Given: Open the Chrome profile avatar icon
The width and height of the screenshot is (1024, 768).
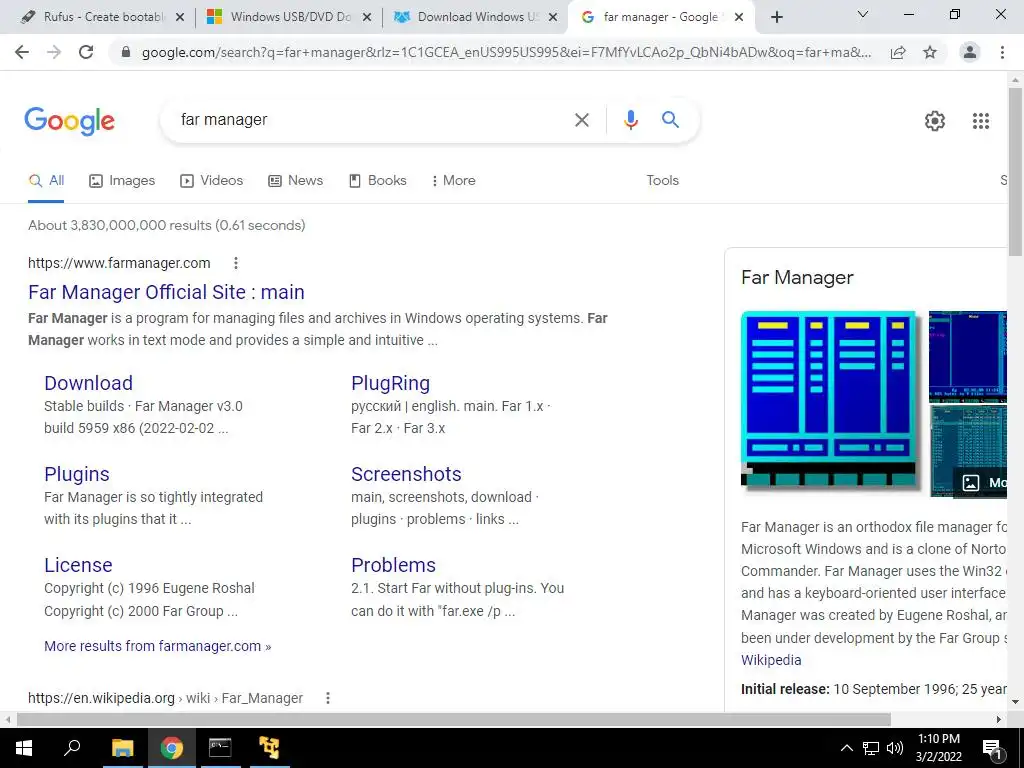Looking at the screenshot, I should point(970,52).
